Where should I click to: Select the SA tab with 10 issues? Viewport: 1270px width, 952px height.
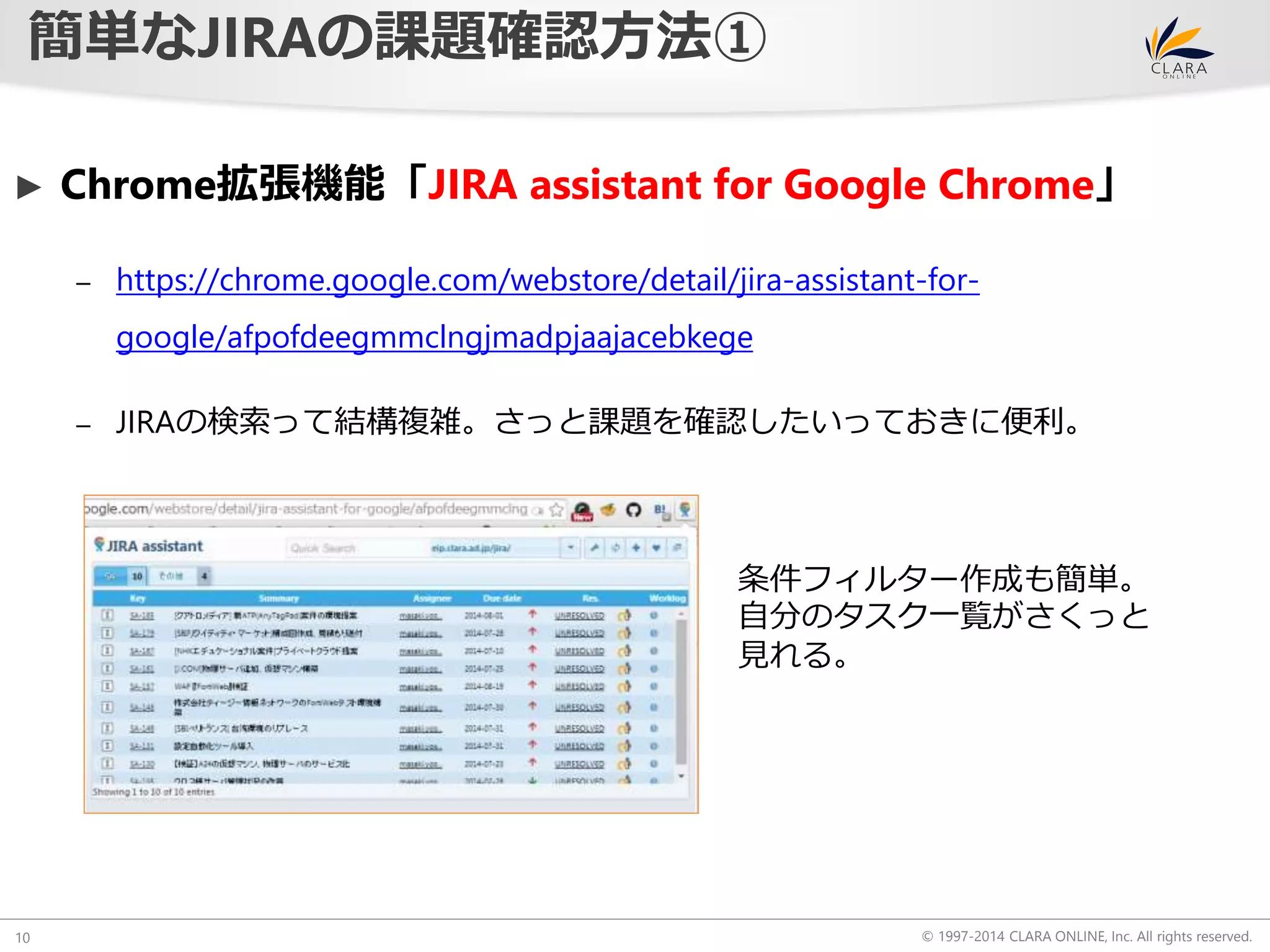pos(121,576)
